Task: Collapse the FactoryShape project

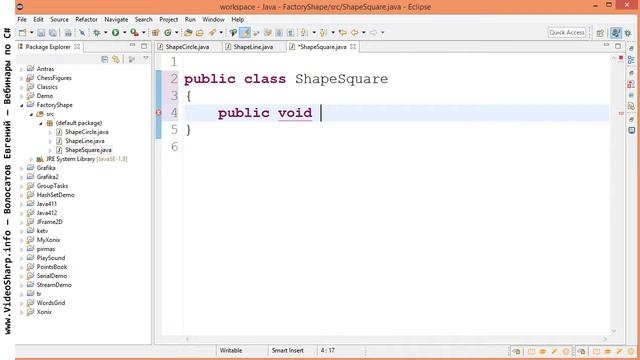Action: [x=22, y=105]
